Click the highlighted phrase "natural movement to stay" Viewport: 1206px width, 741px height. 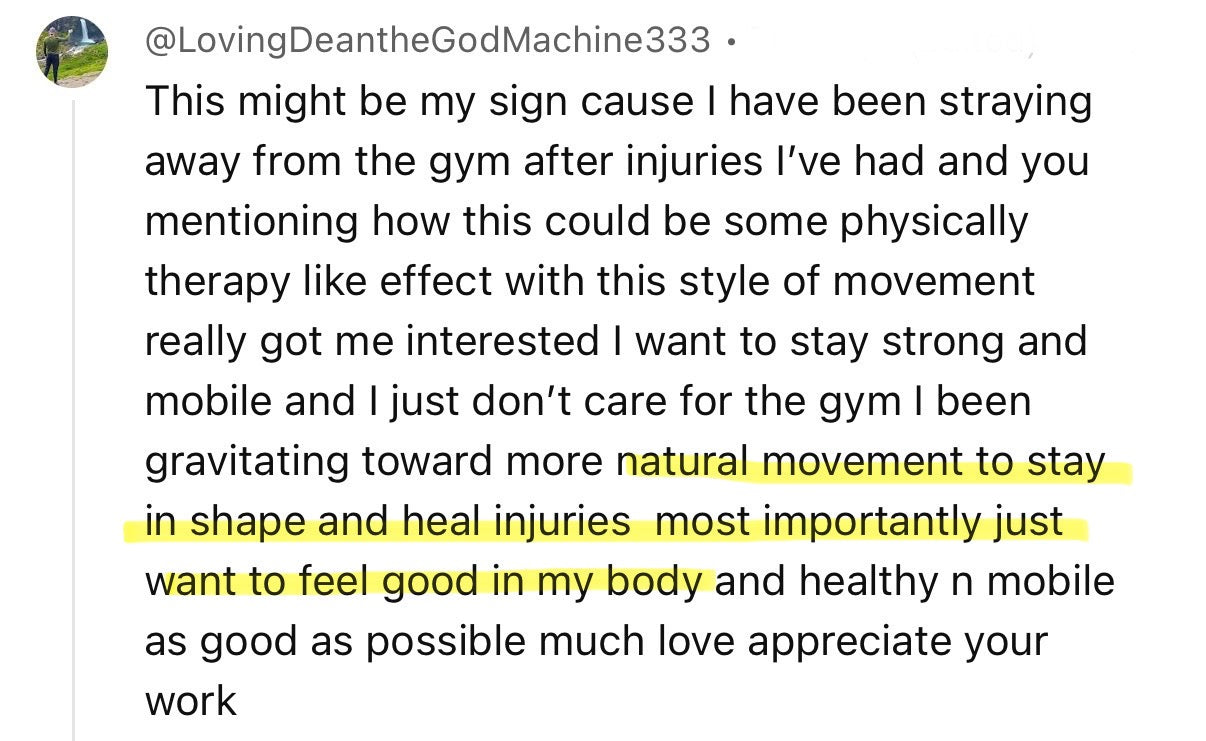[866, 461]
